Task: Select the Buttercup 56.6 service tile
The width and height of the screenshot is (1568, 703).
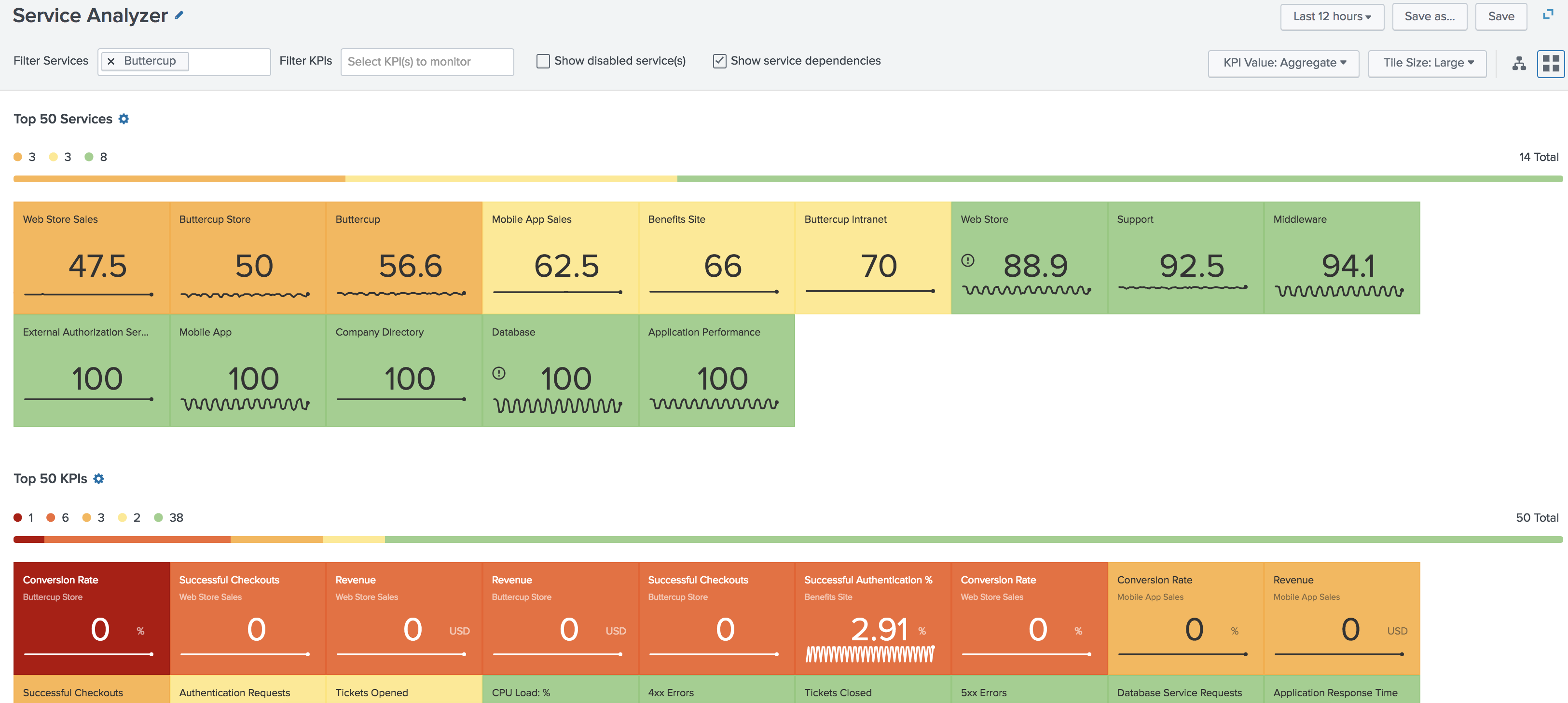Action: pos(404,258)
